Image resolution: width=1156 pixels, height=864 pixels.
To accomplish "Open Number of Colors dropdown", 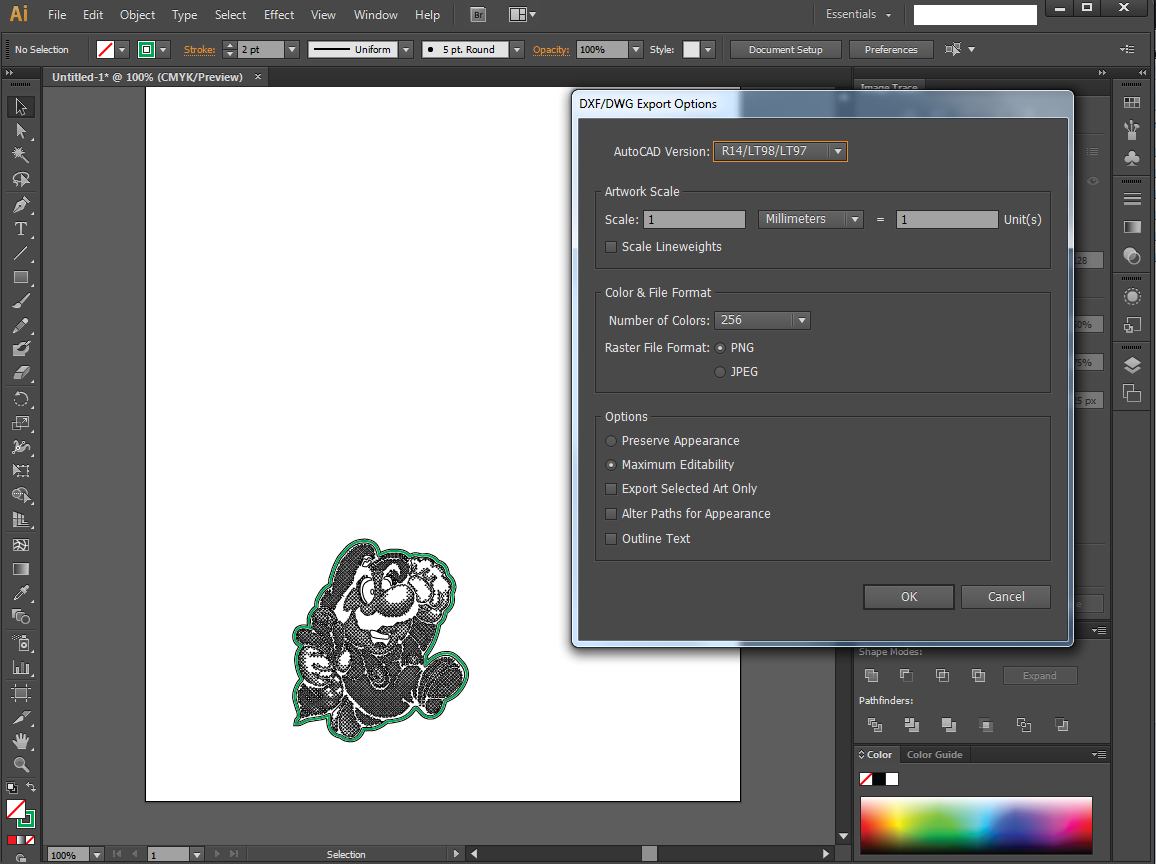I will pos(762,320).
